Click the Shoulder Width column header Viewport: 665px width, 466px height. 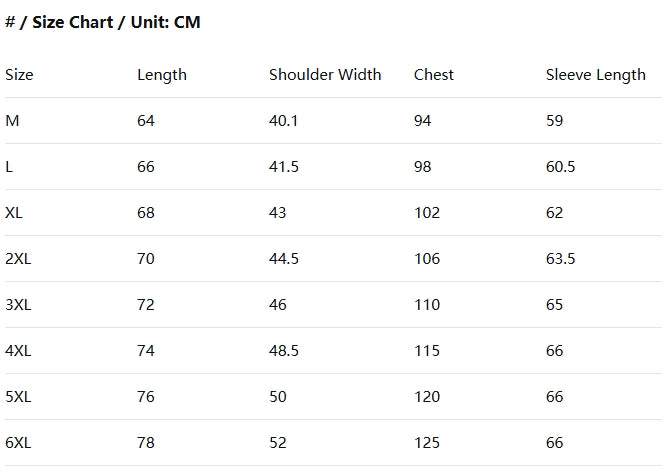click(325, 75)
